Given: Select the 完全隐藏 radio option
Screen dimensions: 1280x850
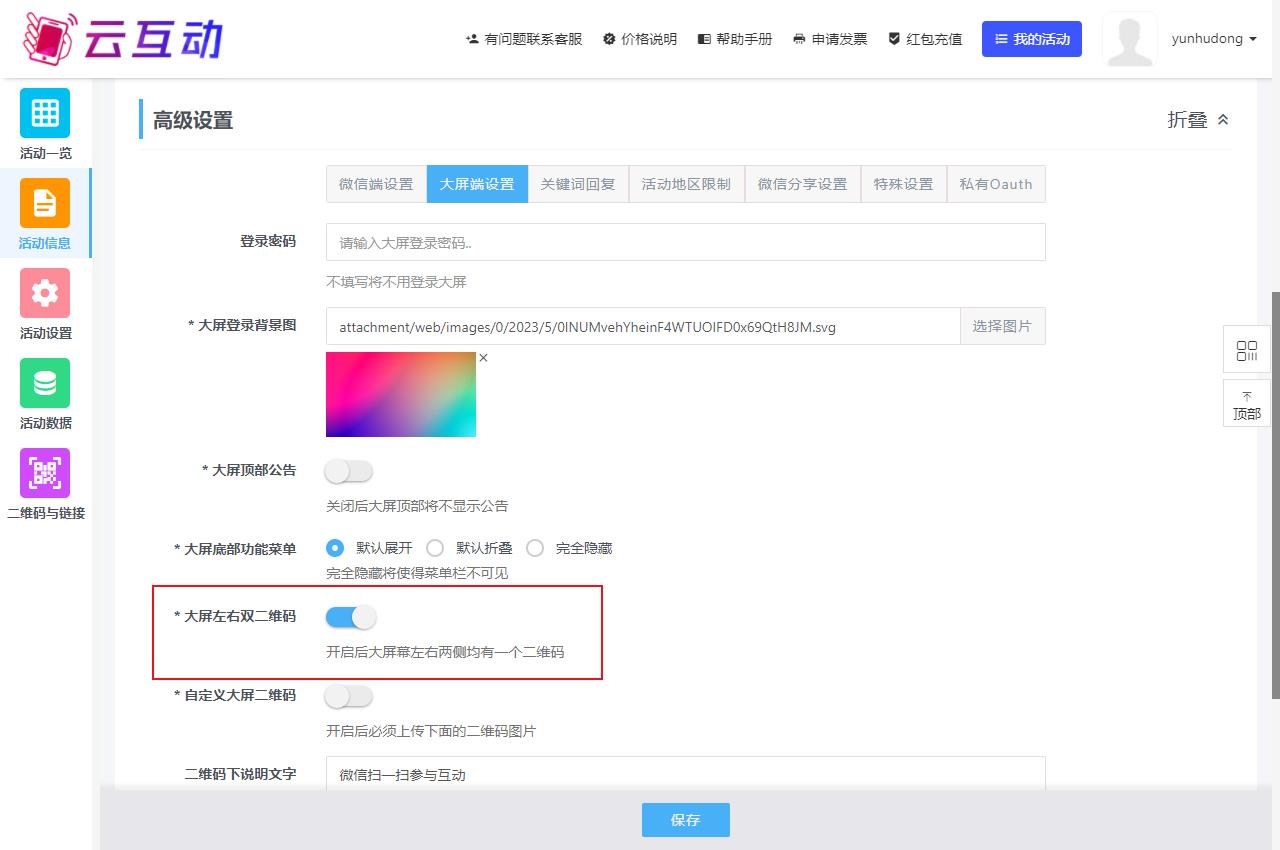Looking at the screenshot, I should point(535,548).
